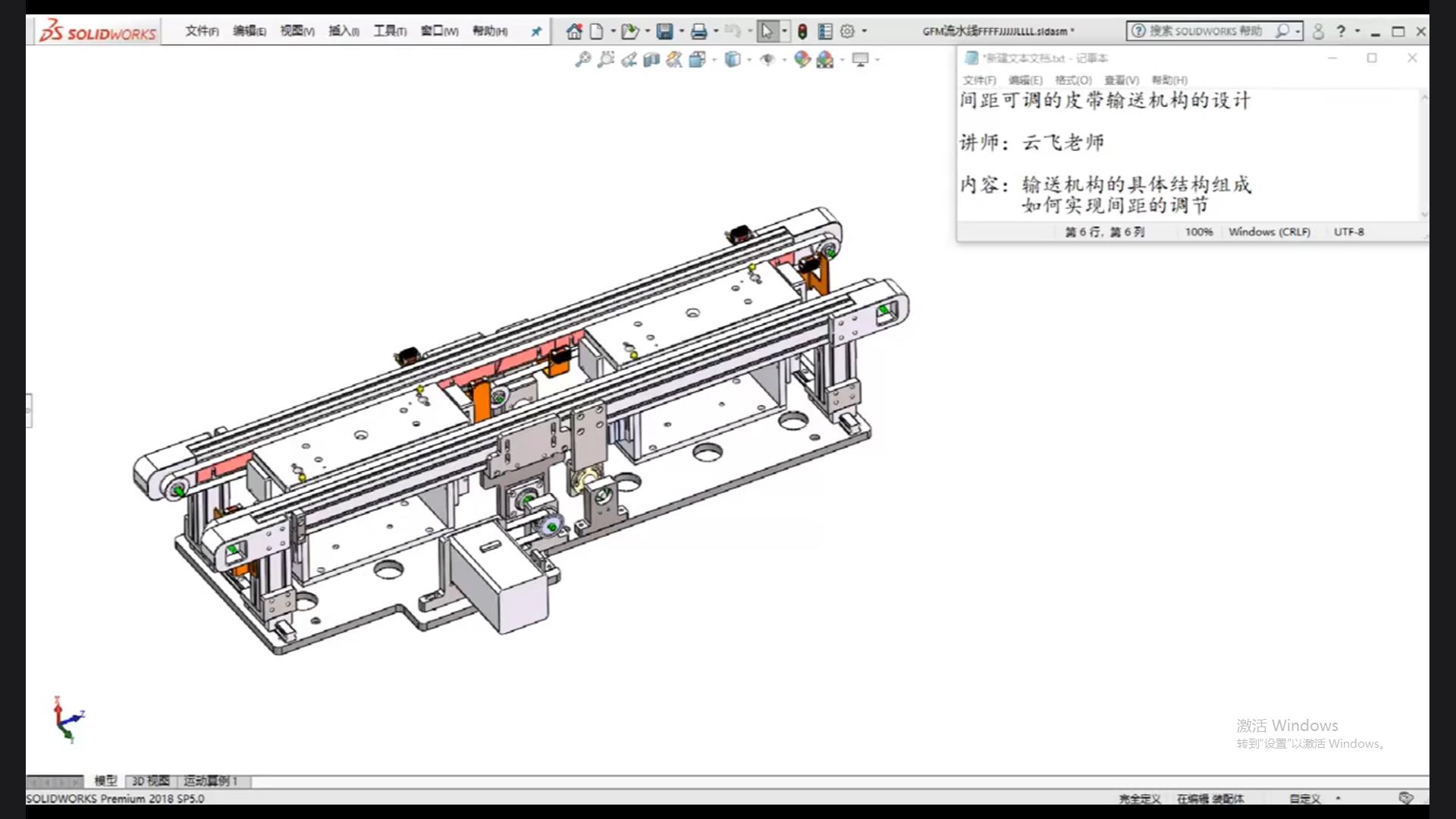Image resolution: width=1456 pixels, height=819 pixels.
Task: Open Notepad's 帮助(H) menu
Action: coord(1169,80)
